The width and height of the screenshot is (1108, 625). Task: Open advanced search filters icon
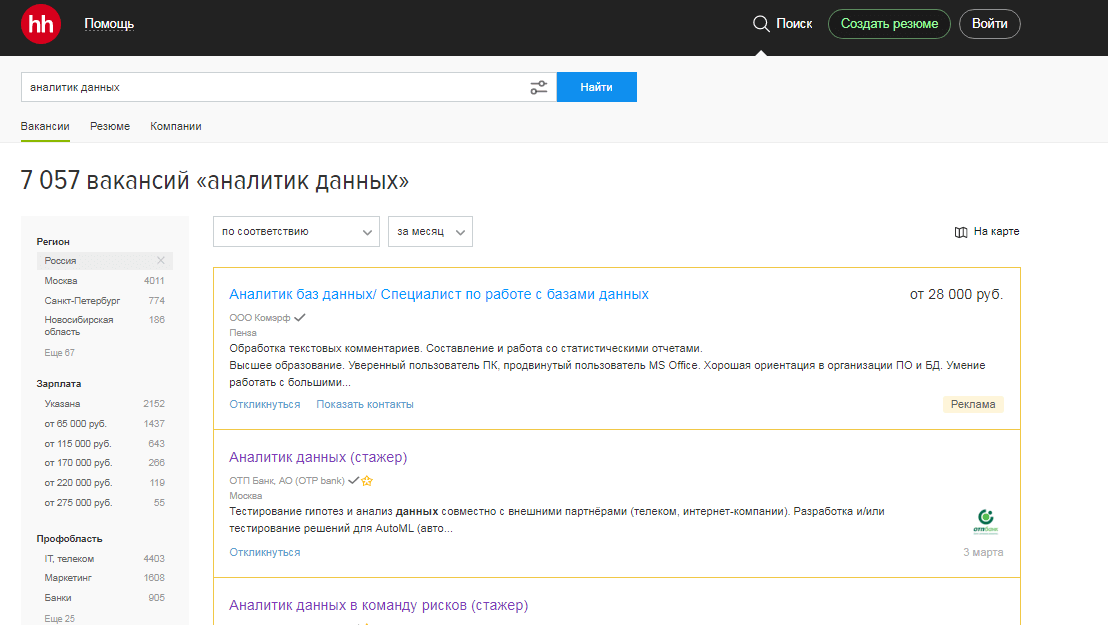[539, 88]
